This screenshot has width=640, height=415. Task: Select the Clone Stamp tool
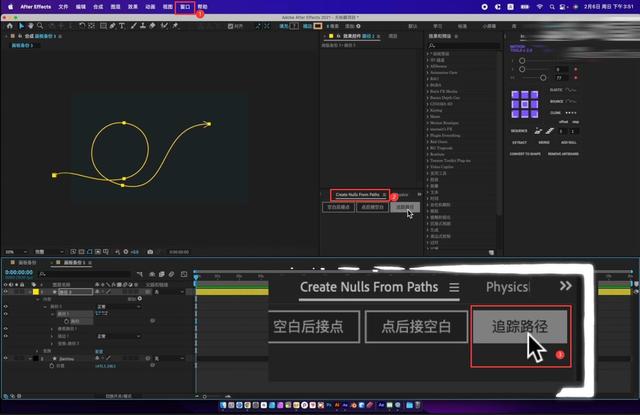pos(143,26)
